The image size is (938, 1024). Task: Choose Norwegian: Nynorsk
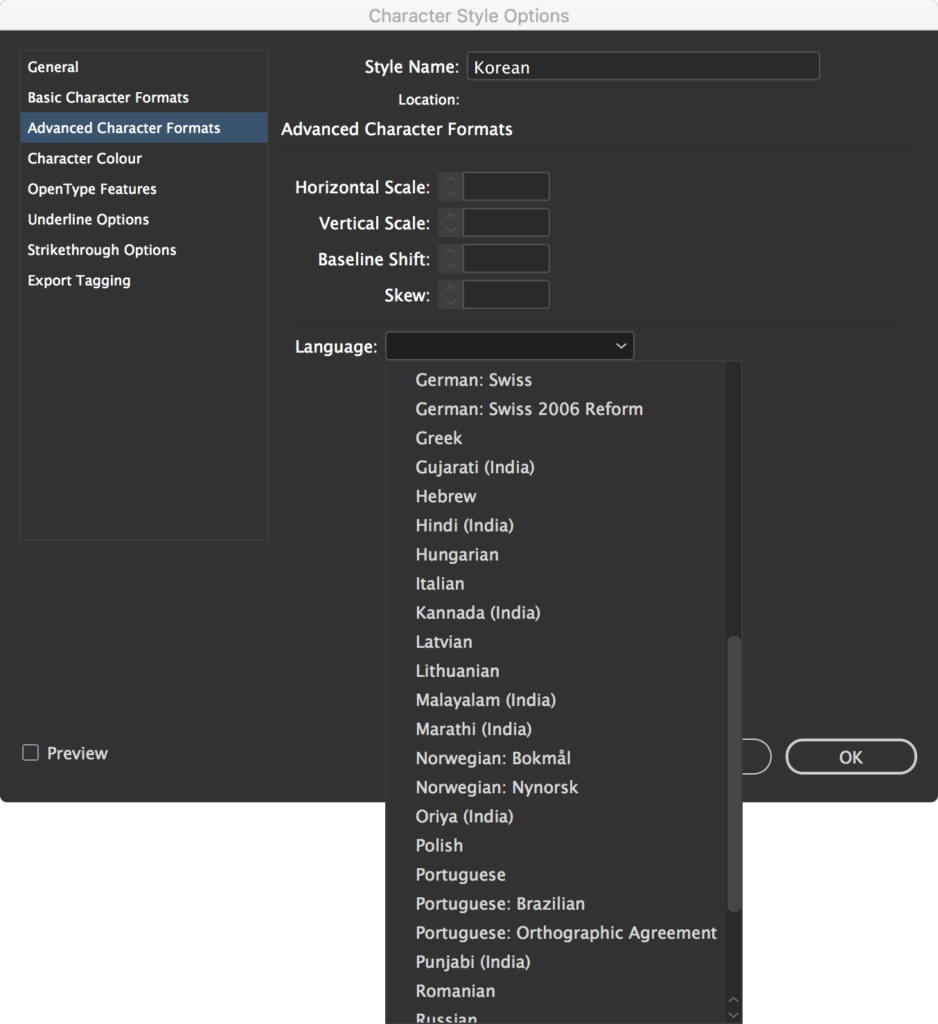pyautogui.click(x=556, y=787)
